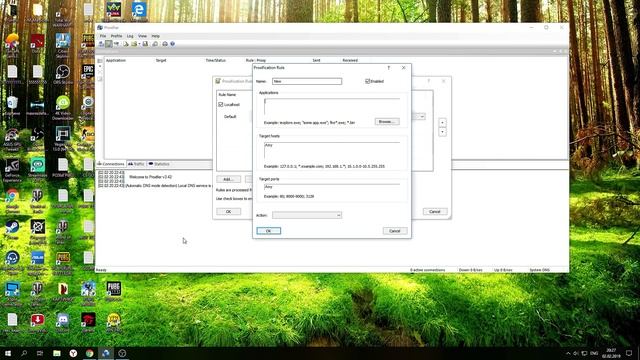
Task: Move rule up with the up arrow button
Action: point(442,122)
